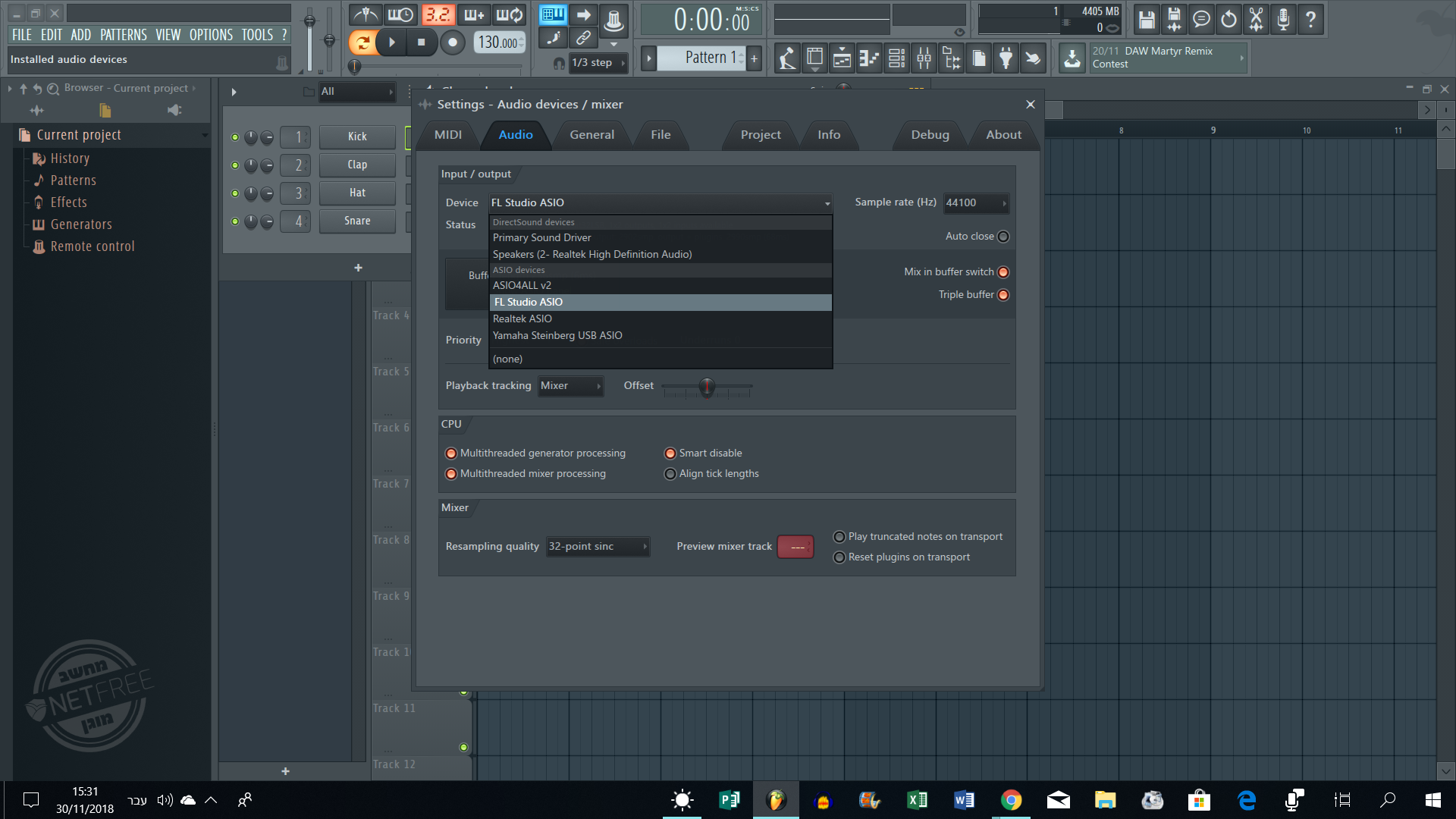Open the plugin picker plug icon
This screenshot has width=1456, height=819.
1006,58
